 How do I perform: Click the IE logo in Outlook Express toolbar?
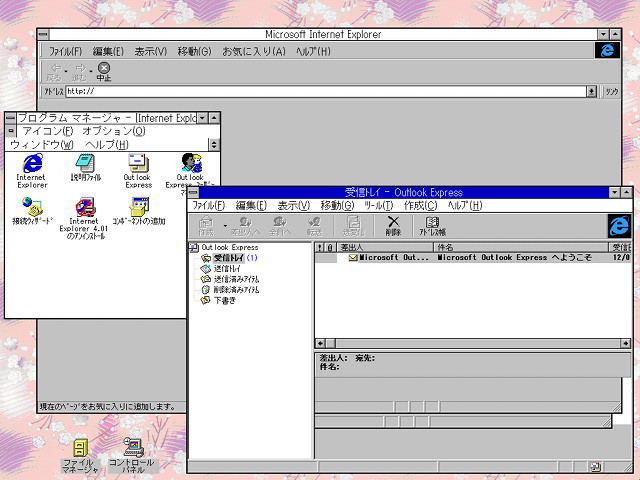tap(619, 226)
